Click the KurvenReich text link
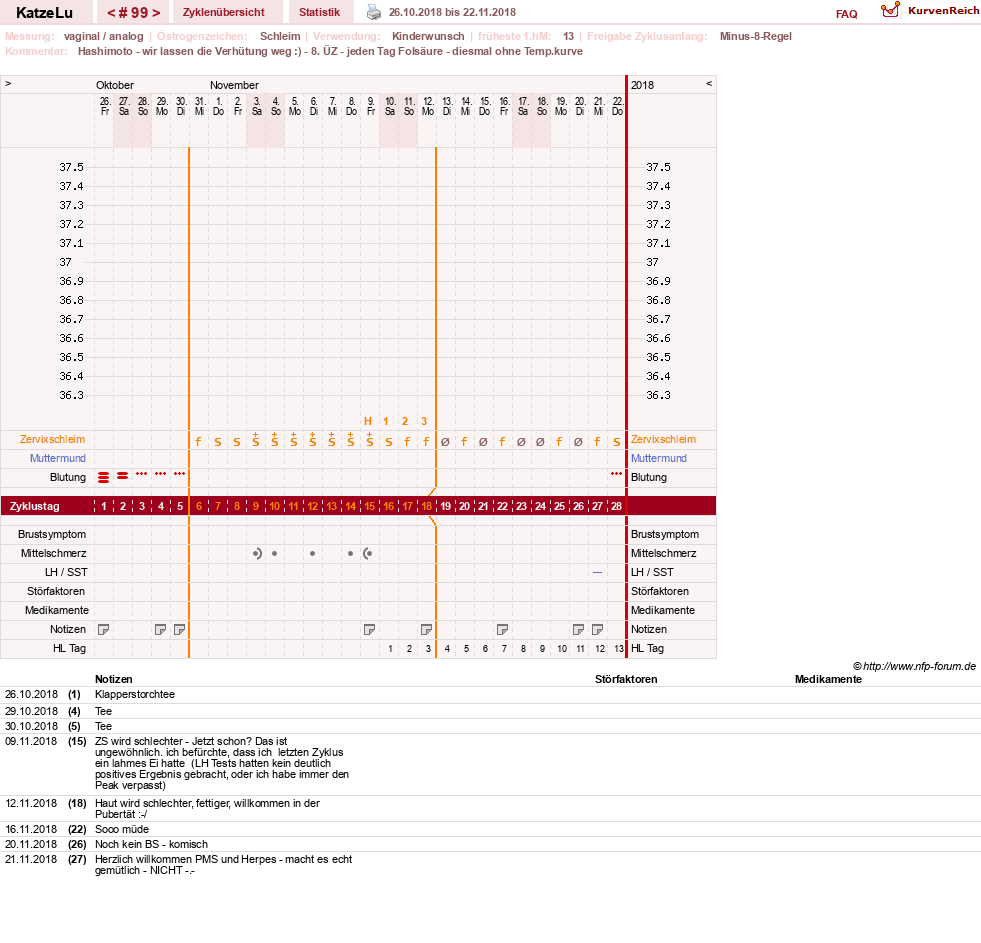Screen dimensions: 981x943 point(943,11)
